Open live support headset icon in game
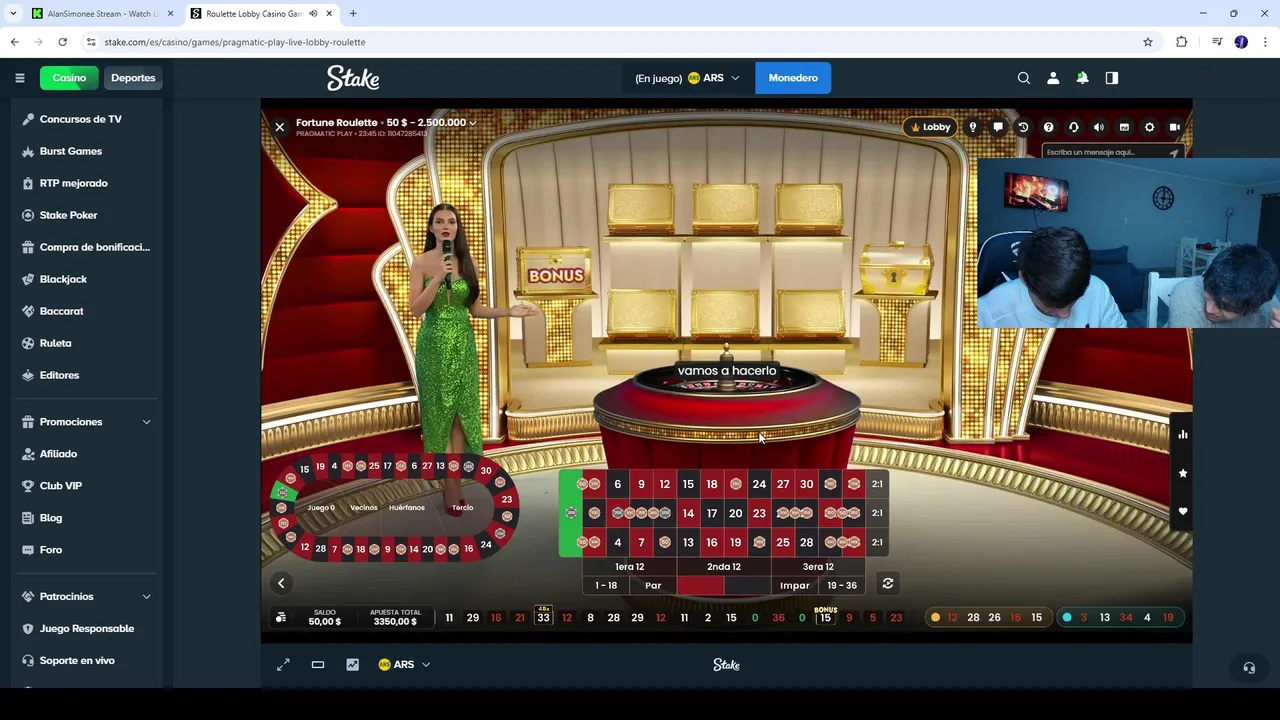Viewport: 1280px width, 720px height. pyautogui.click(x=1073, y=127)
